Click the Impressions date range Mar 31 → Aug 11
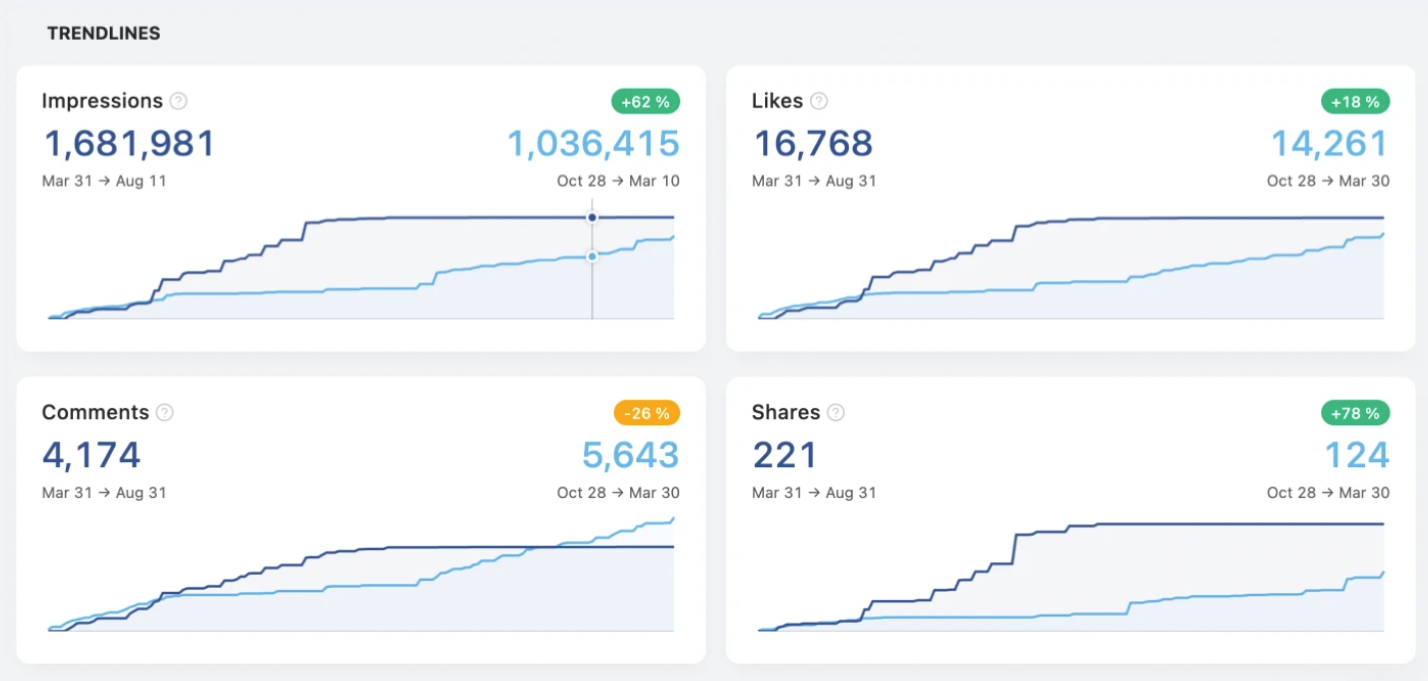 [104, 181]
